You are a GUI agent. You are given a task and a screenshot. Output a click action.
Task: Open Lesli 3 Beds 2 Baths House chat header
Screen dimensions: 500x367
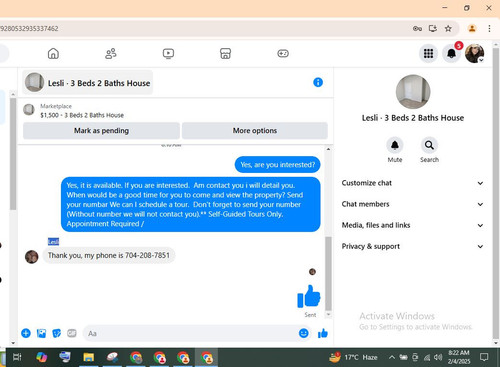(88, 83)
